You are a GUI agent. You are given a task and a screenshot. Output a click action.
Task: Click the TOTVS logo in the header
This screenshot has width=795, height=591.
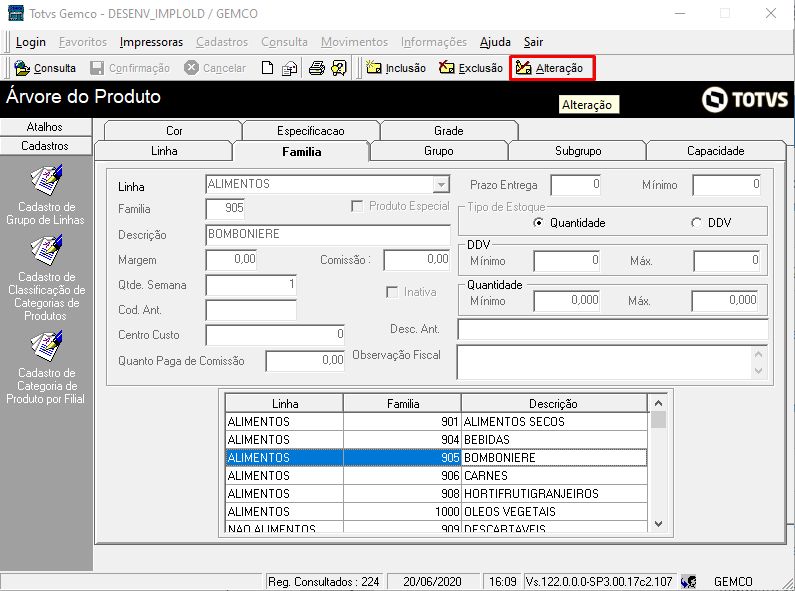pyautogui.click(x=744, y=99)
